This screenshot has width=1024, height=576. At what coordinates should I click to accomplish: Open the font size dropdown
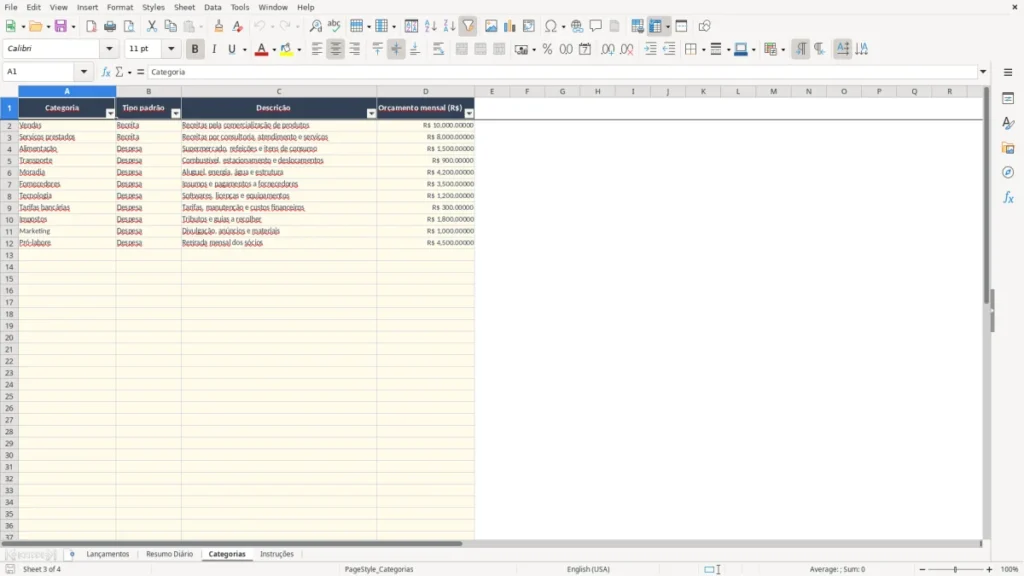point(171,48)
